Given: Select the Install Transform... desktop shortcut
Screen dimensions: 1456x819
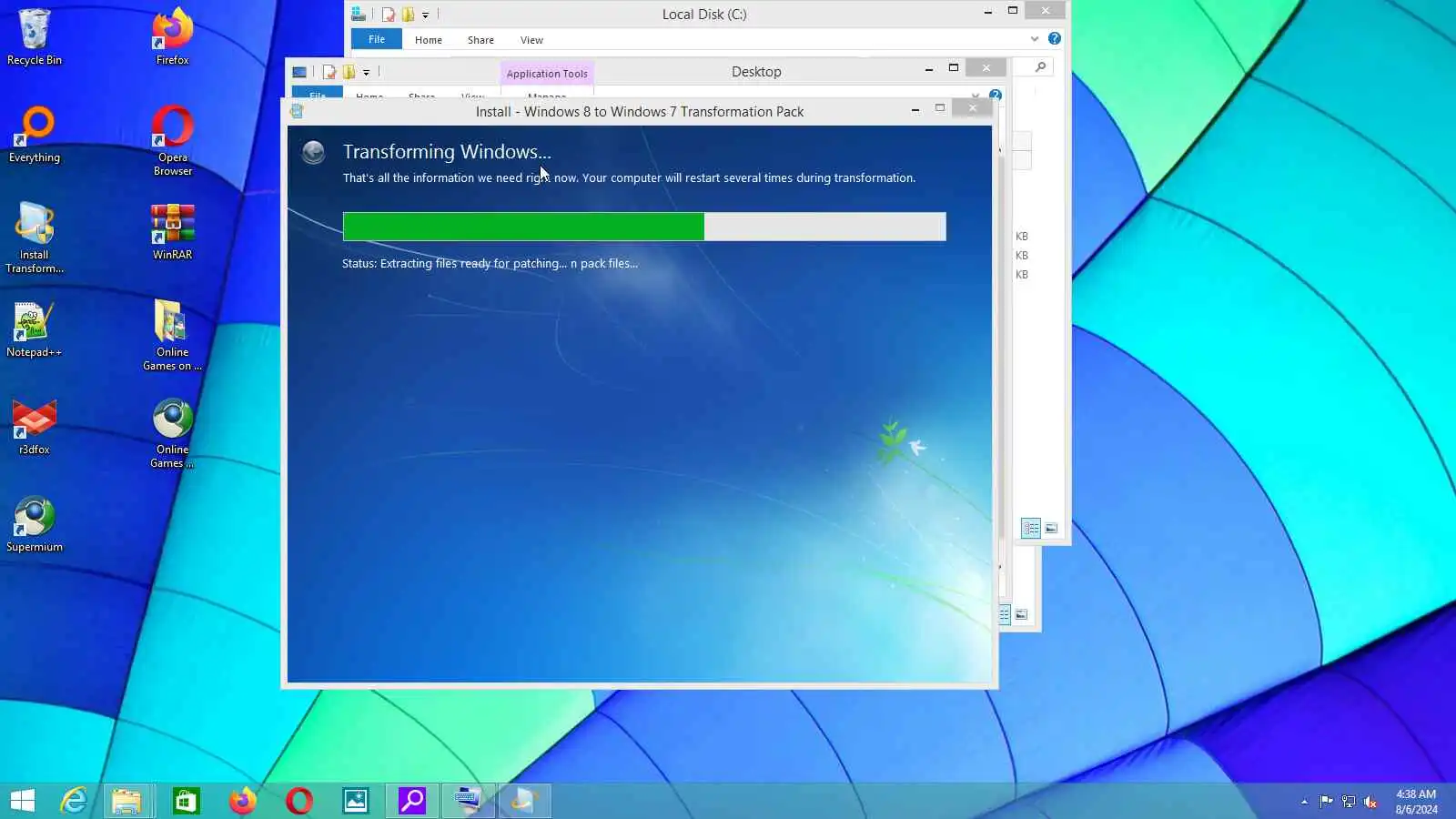Looking at the screenshot, I should coord(35,238).
